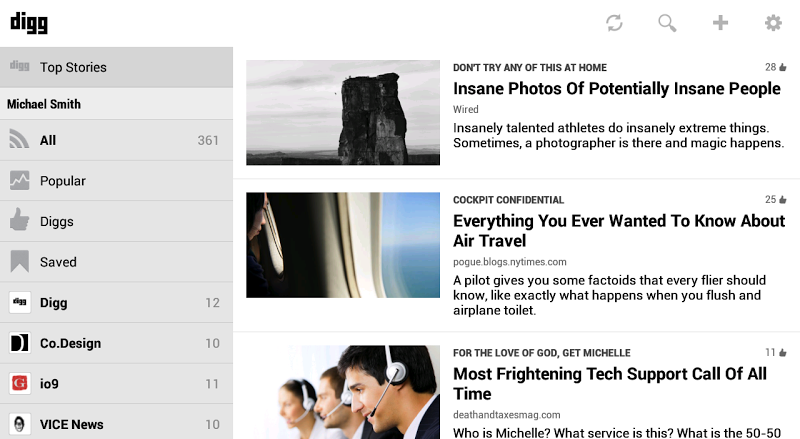Open settings via the gear icon
The height and width of the screenshot is (439, 800).
(773, 23)
